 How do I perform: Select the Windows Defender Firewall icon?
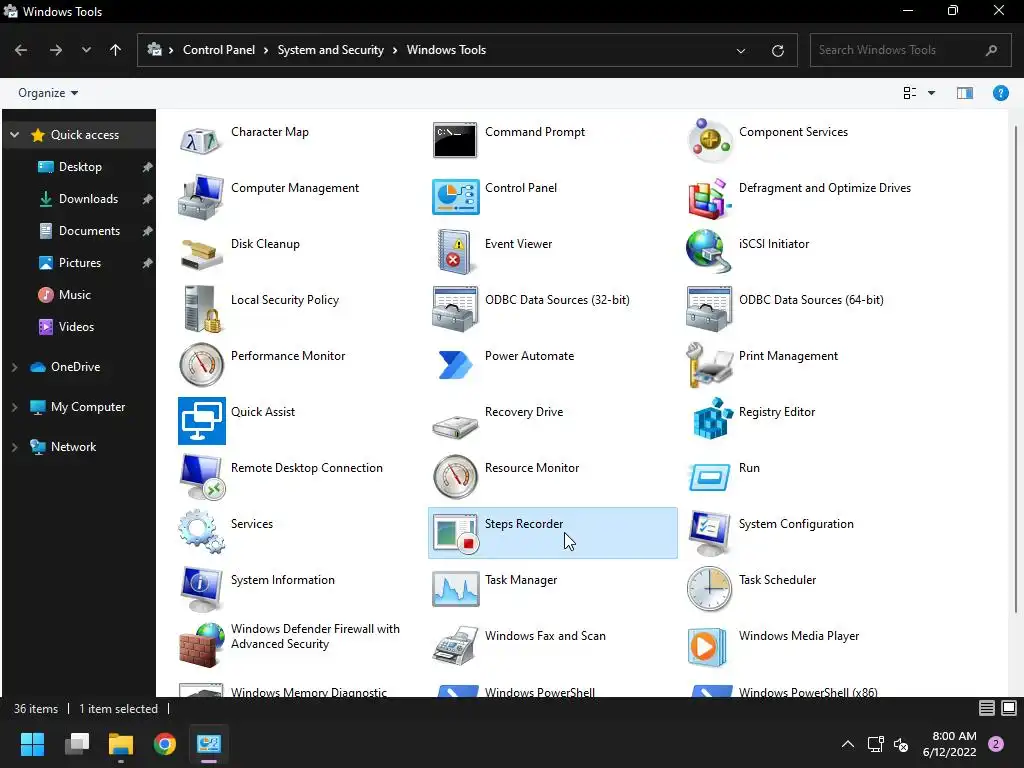[201, 645]
